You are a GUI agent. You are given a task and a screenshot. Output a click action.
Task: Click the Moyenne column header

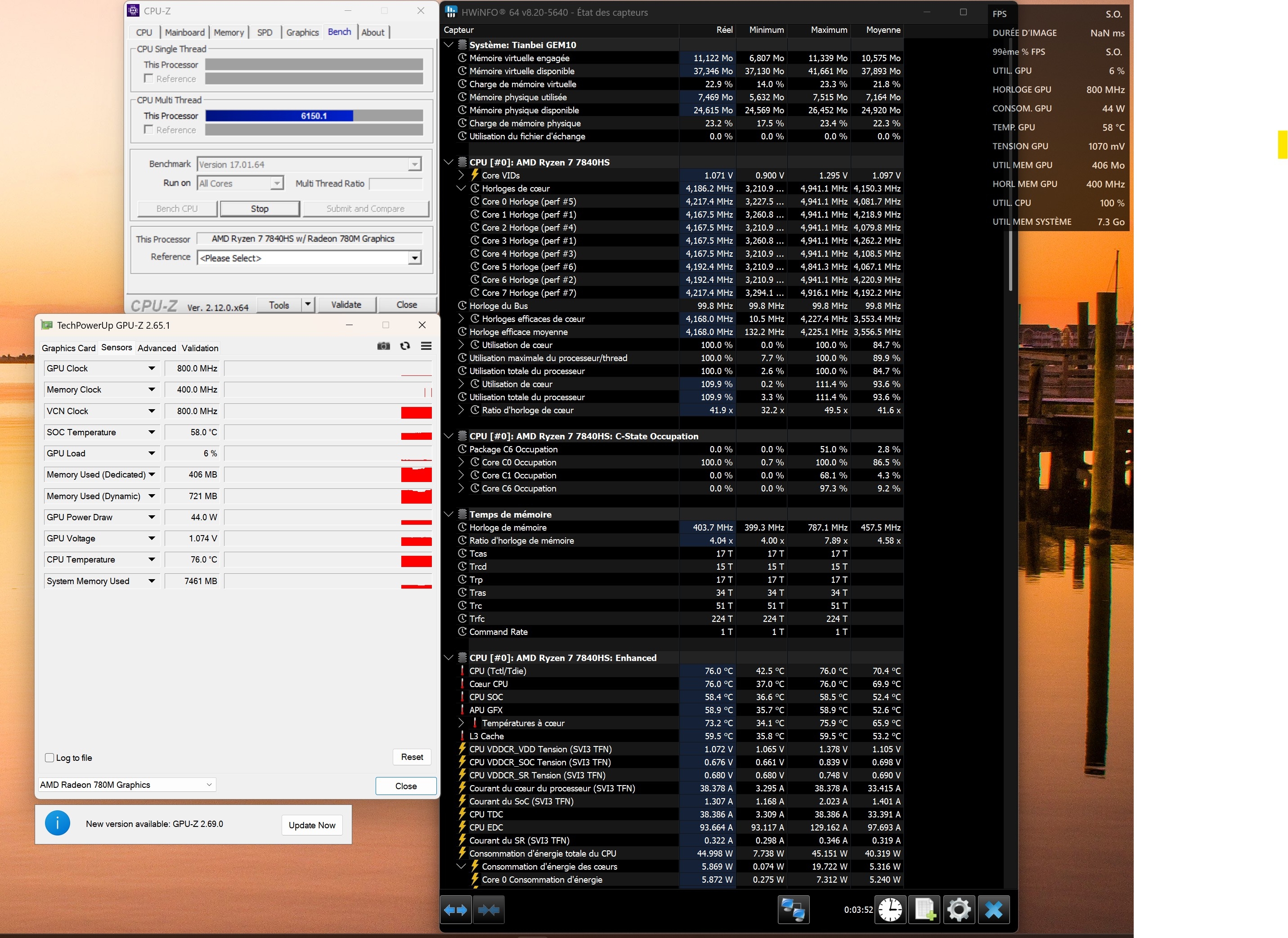pyautogui.click(x=877, y=30)
